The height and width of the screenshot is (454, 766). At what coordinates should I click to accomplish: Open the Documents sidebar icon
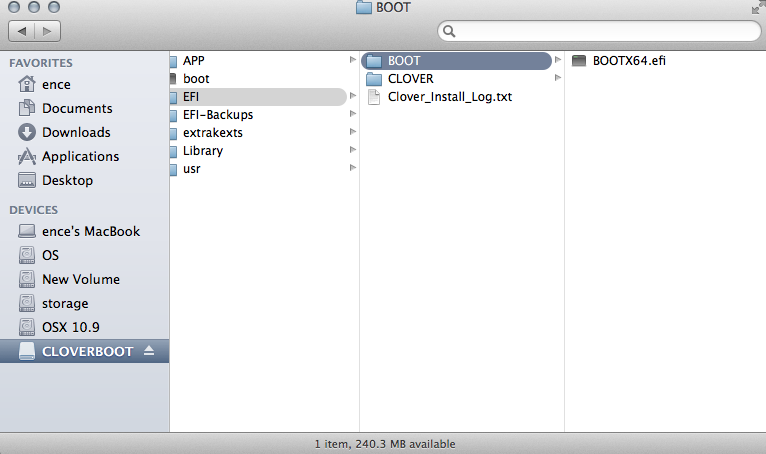coord(27,108)
